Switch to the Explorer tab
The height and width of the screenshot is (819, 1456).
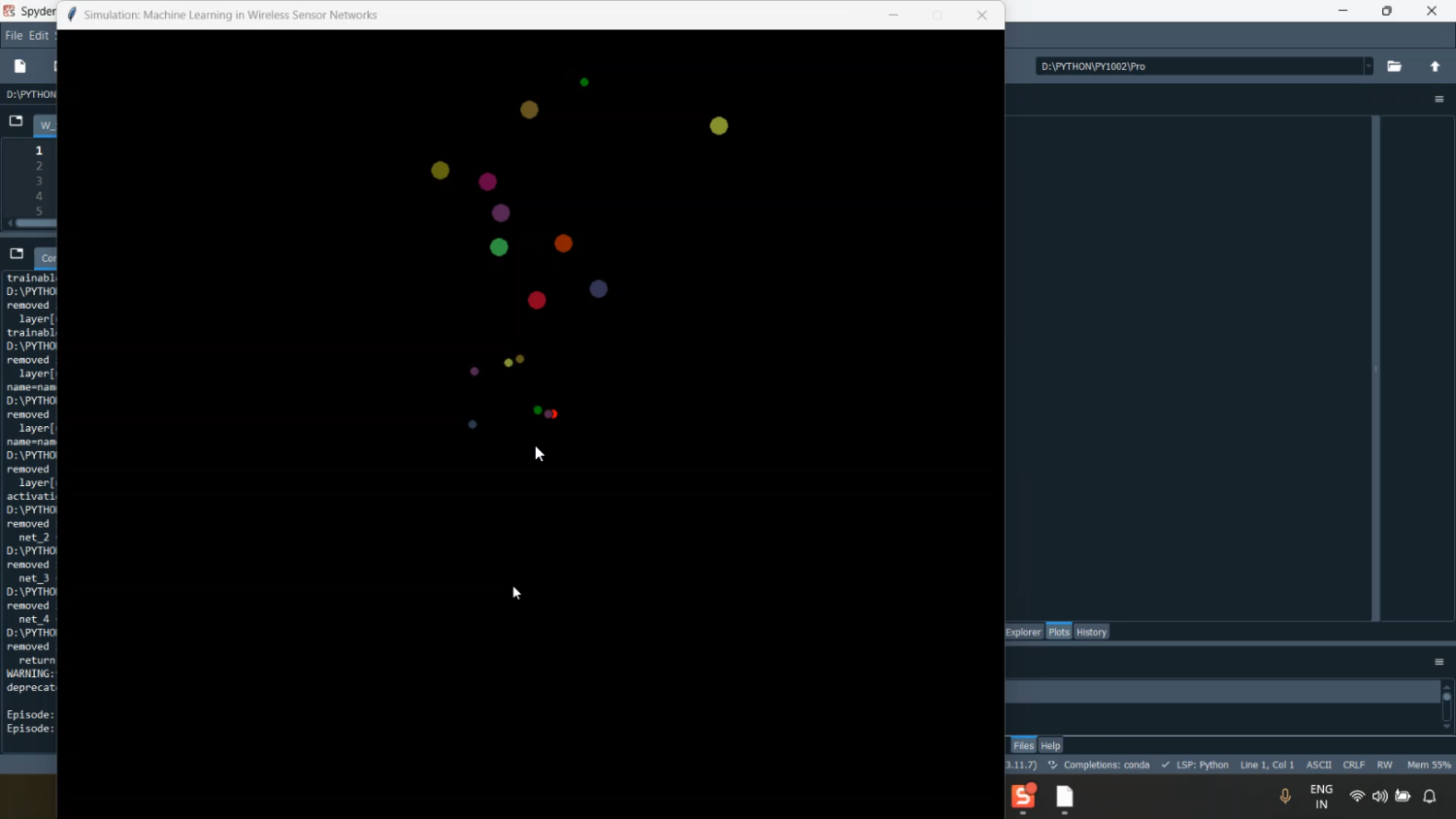[x=1023, y=632]
